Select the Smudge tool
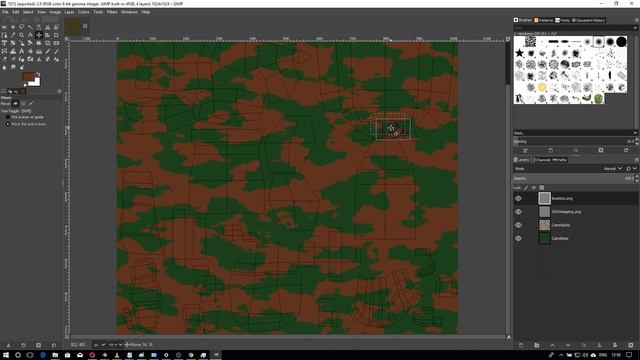Screen dimensions: 640x360 click(13, 67)
